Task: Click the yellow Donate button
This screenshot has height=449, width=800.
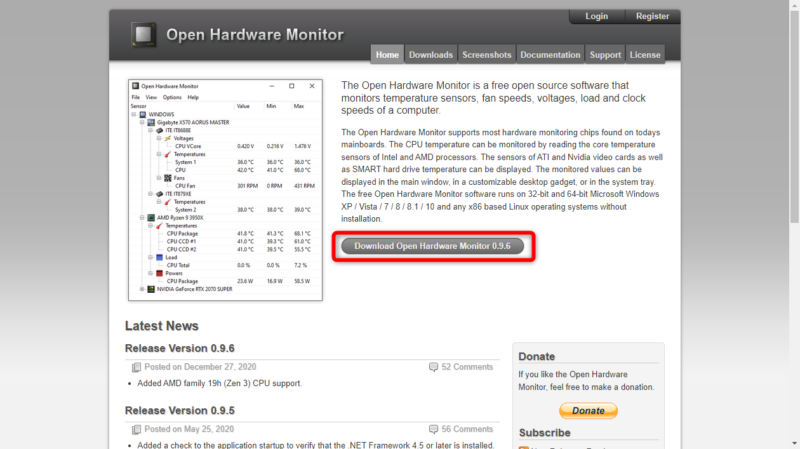Action: click(x=588, y=411)
